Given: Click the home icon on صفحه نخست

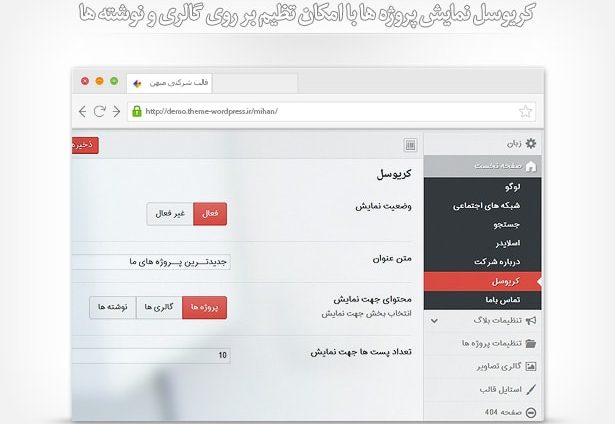Looking at the screenshot, I should pyautogui.click(x=531, y=166).
